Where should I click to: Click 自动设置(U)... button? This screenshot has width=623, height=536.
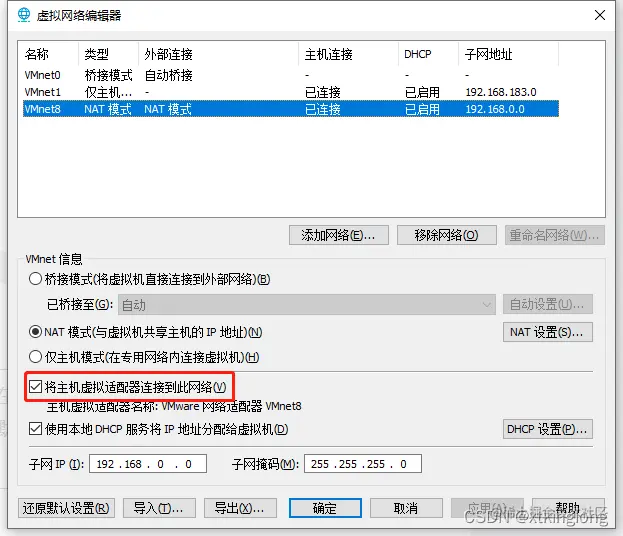[548, 304]
